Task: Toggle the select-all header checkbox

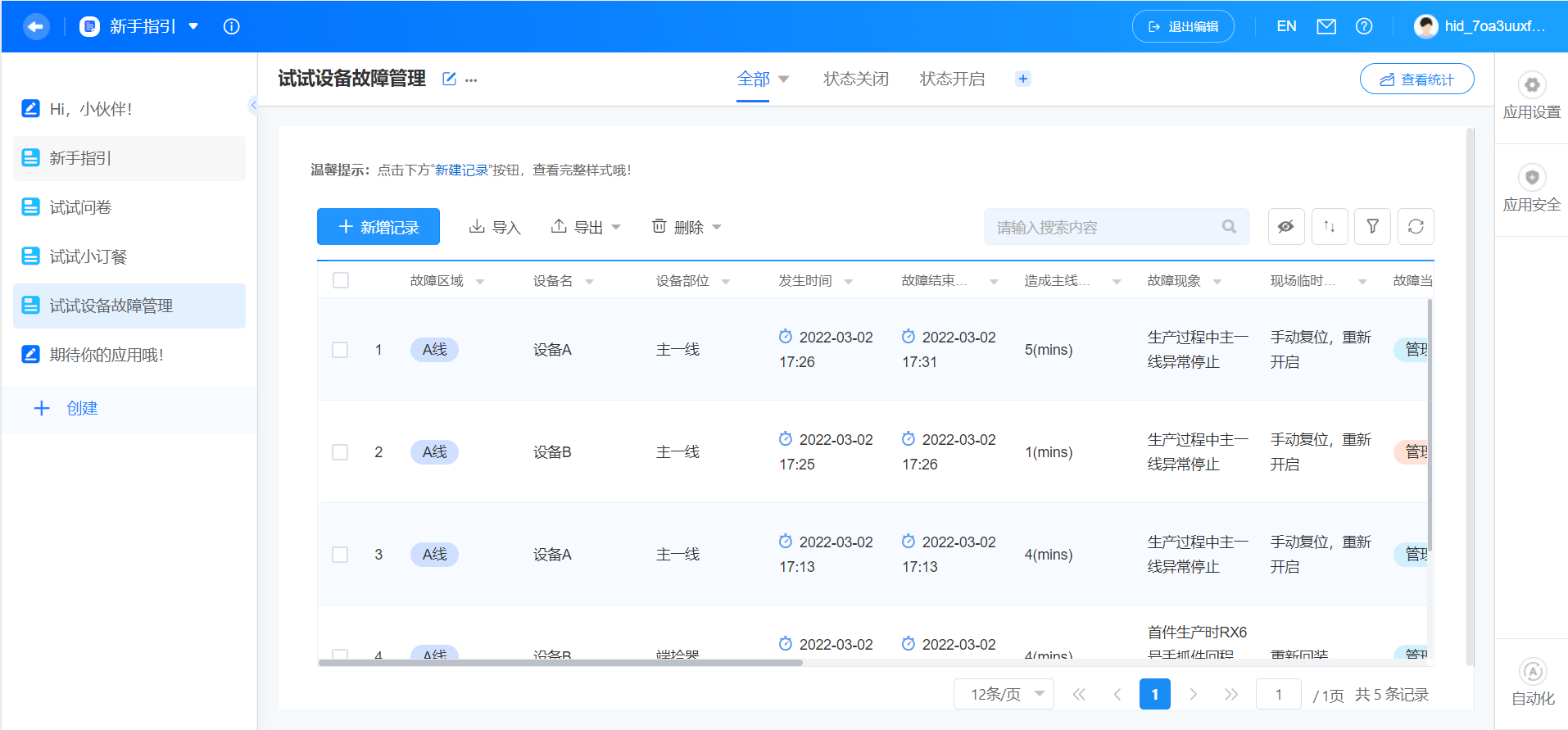Action: [x=341, y=281]
